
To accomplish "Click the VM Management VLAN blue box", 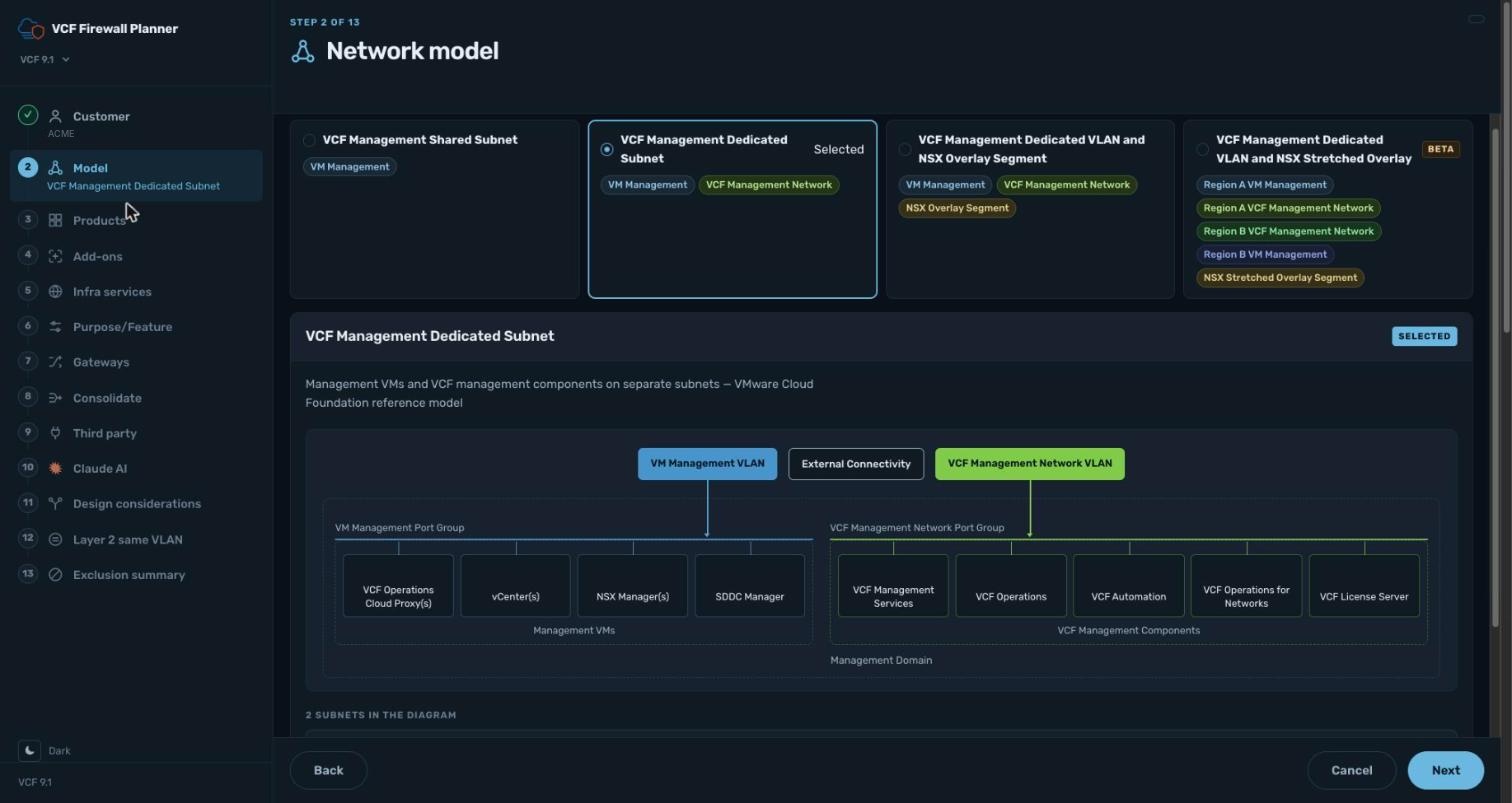I will click(707, 464).
